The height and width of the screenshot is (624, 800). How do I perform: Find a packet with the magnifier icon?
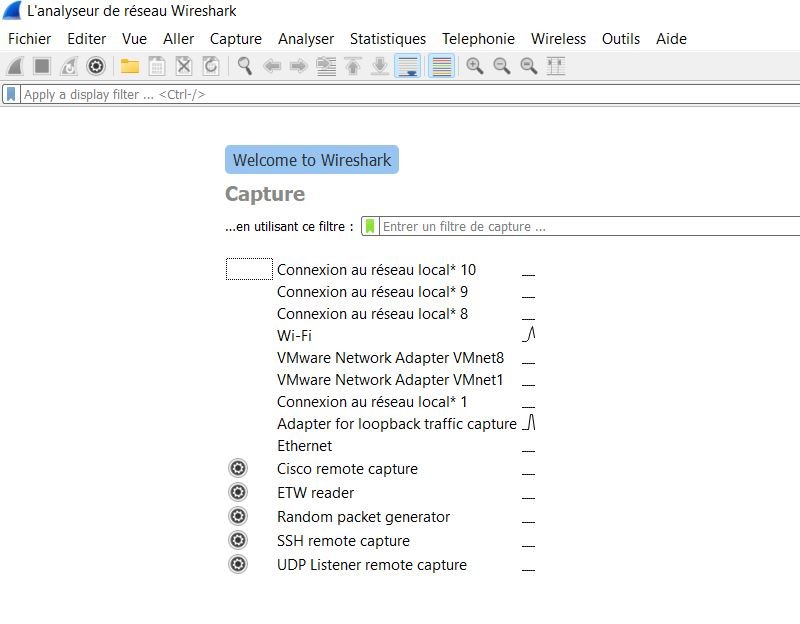(245, 66)
